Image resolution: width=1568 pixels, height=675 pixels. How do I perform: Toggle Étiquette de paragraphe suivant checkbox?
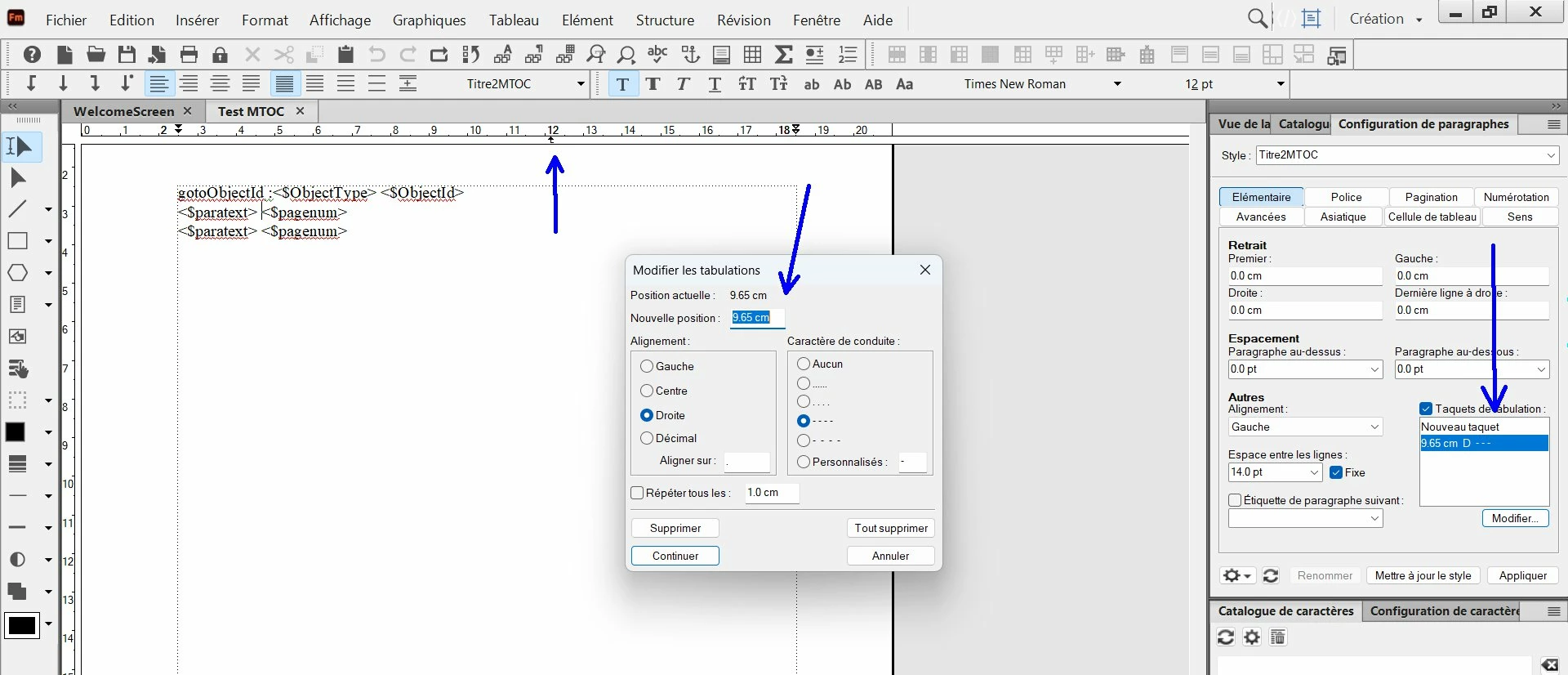(x=1235, y=500)
